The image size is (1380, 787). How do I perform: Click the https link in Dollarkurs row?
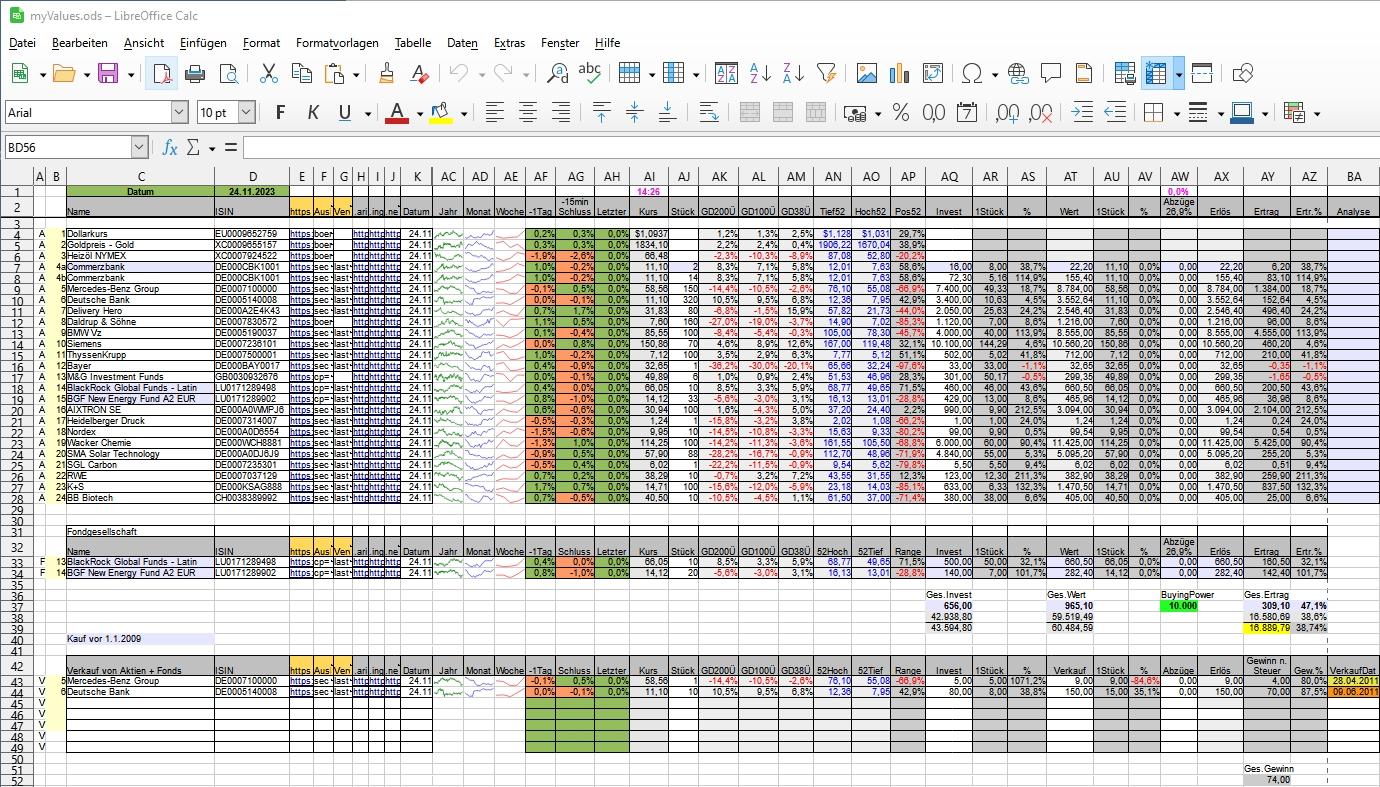coord(300,233)
